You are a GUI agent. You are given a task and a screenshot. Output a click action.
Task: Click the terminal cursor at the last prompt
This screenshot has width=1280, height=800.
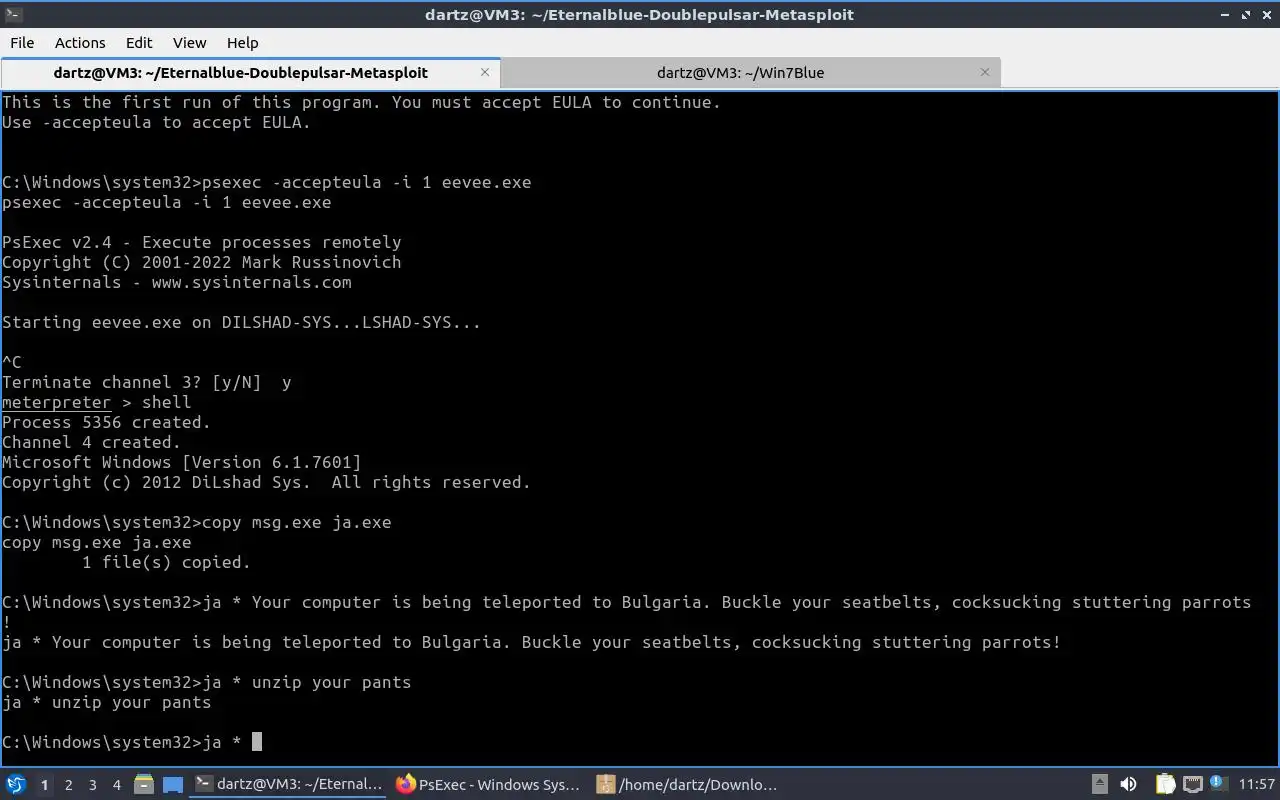[257, 742]
